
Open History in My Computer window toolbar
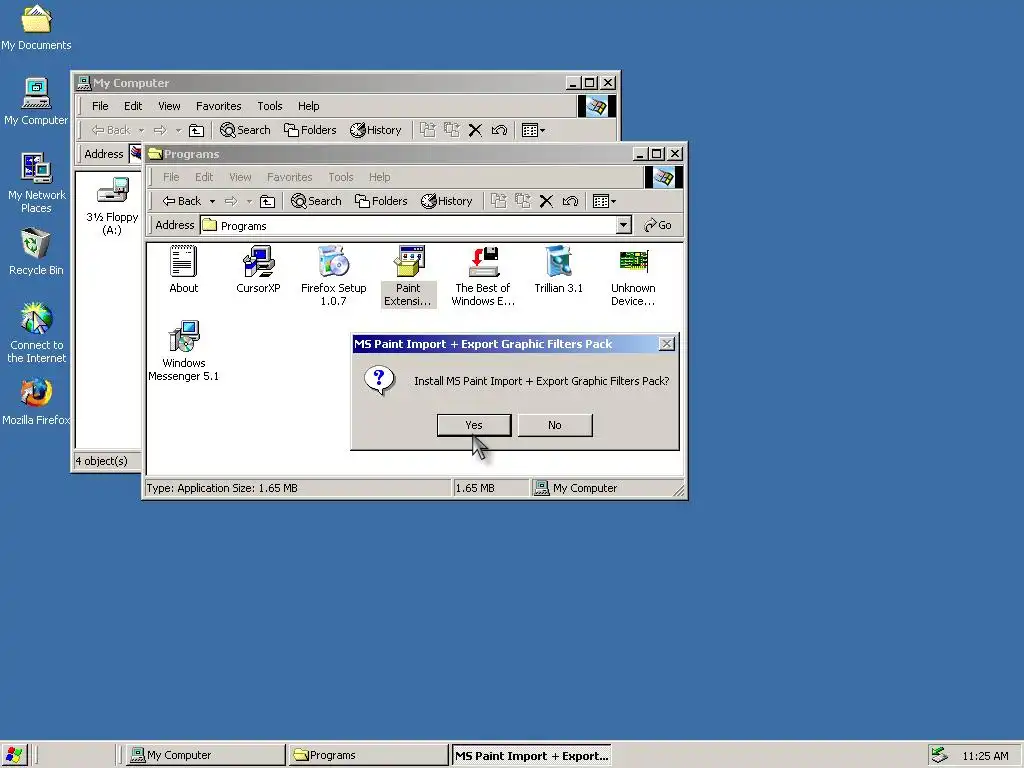pyautogui.click(x=376, y=130)
